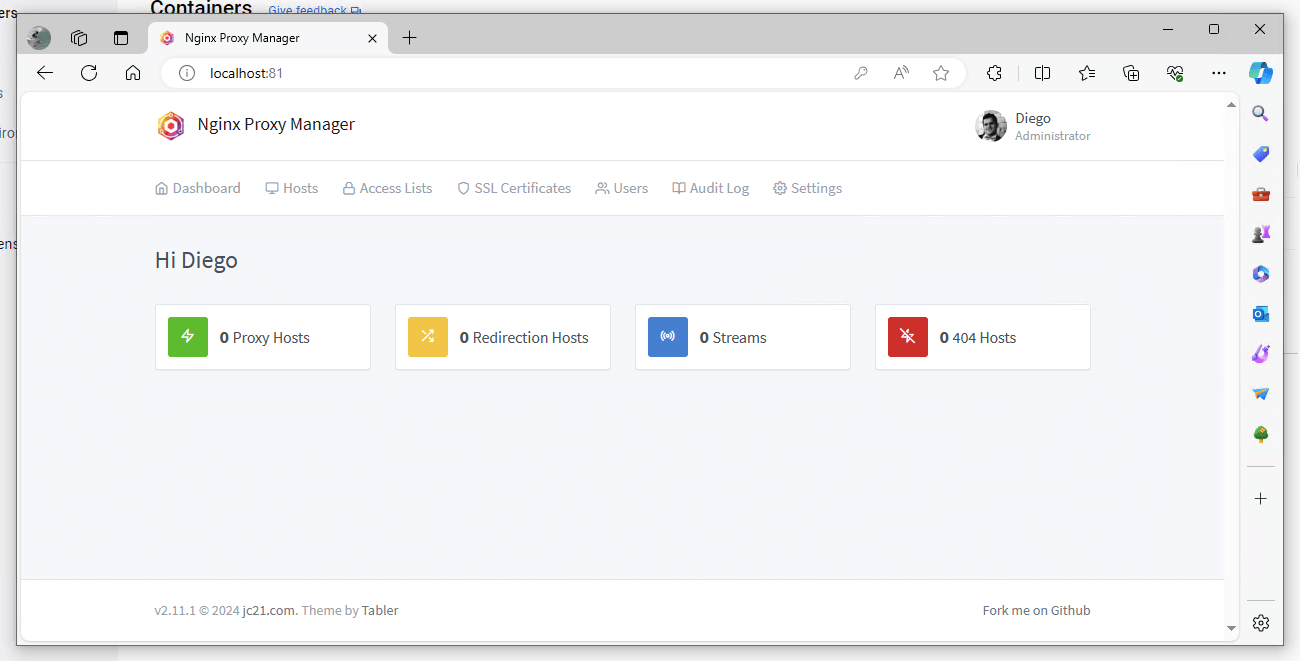1300x661 pixels.
Task: Open the favorites hub panel
Action: click(x=1087, y=72)
